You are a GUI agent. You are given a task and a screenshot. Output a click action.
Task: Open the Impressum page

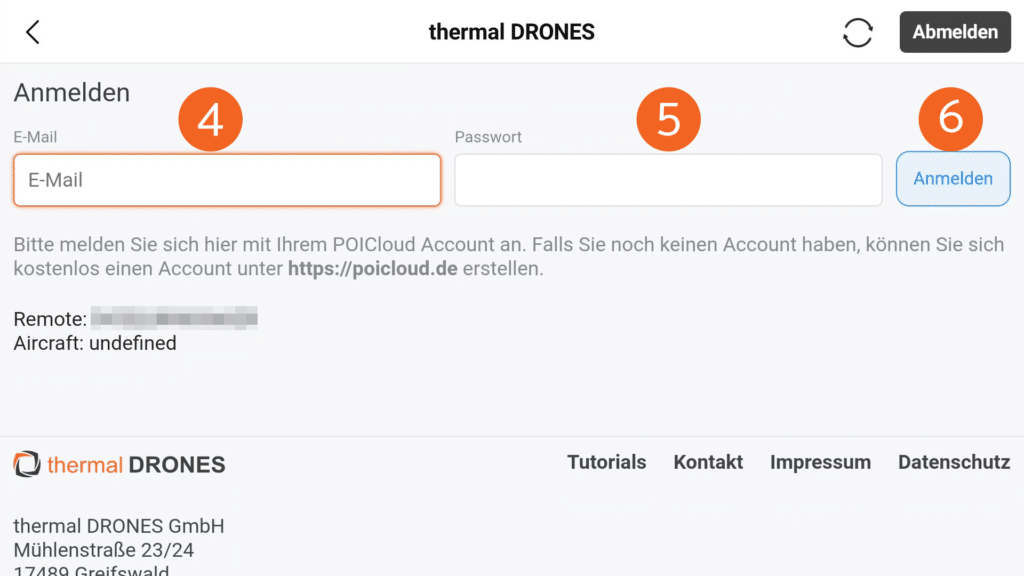point(820,462)
